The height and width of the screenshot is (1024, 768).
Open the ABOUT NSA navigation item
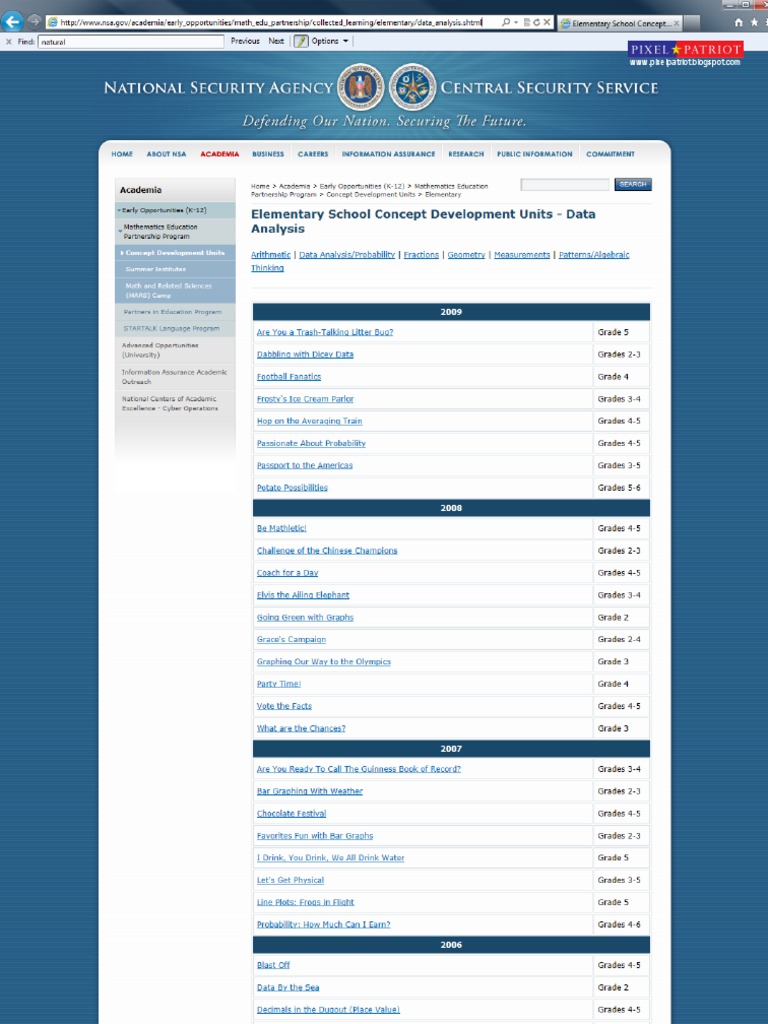(x=167, y=154)
